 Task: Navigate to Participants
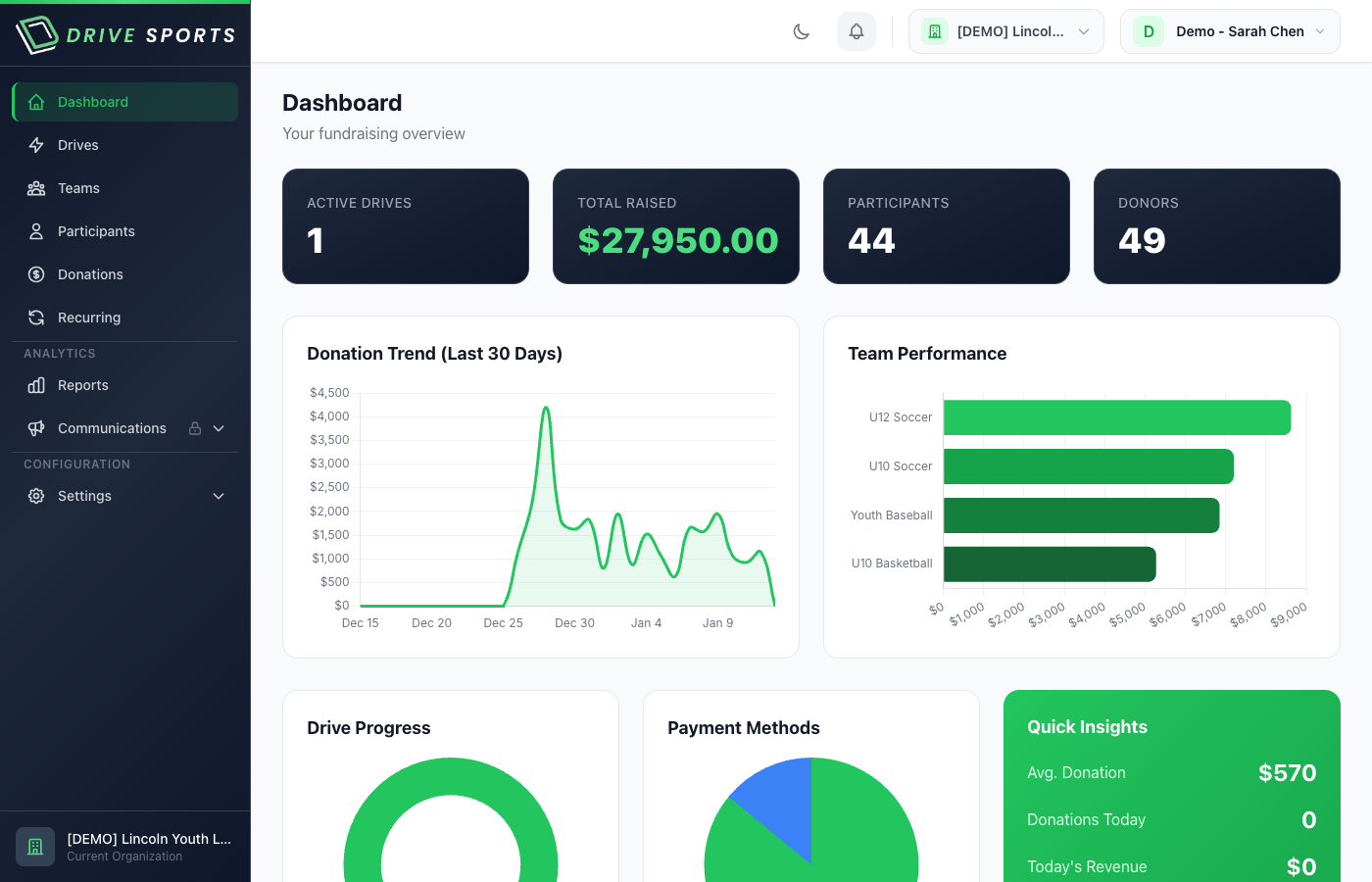pyautogui.click(x=125, y=231)
